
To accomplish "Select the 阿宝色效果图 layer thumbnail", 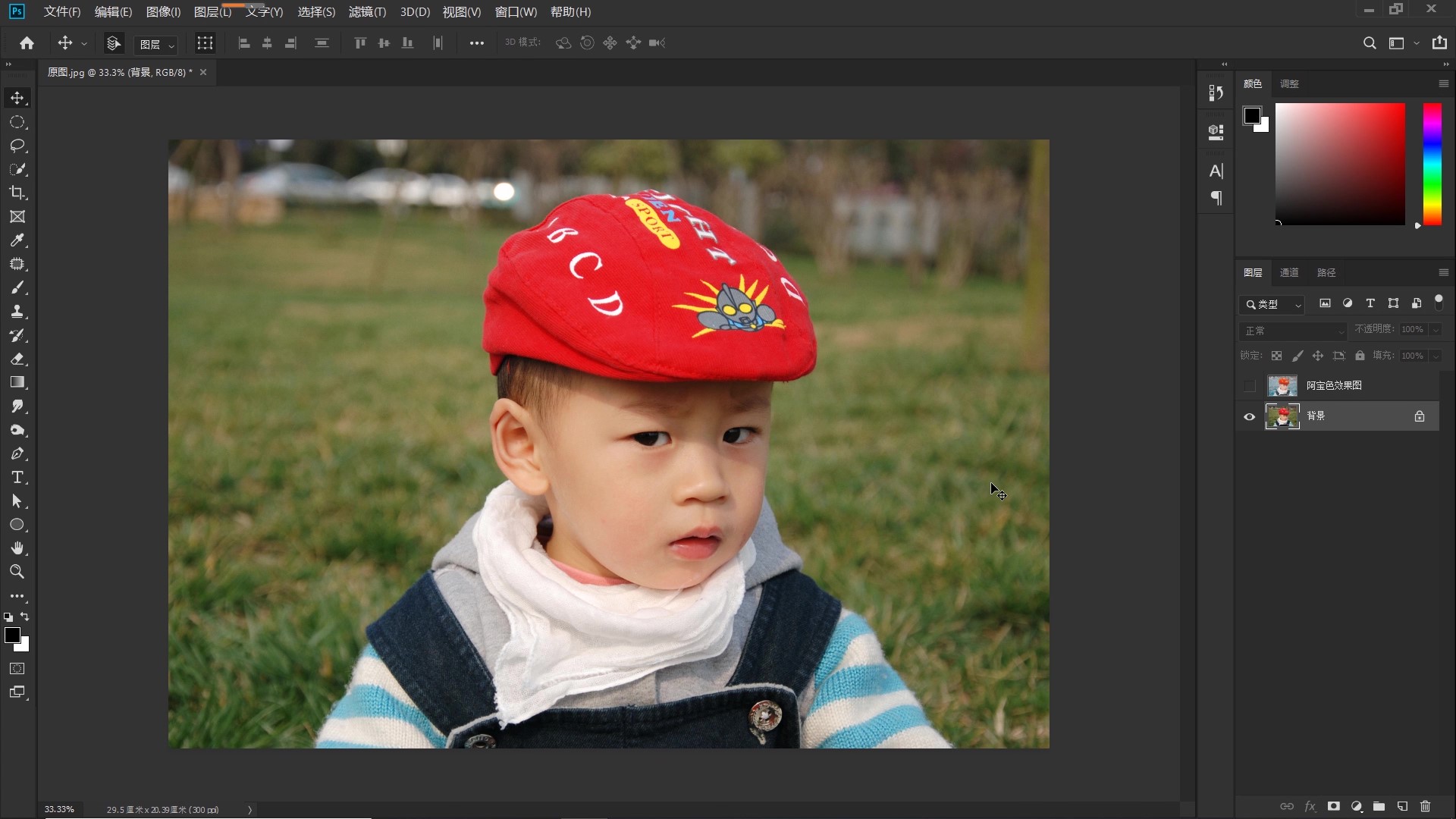I will coord(1282,386).
